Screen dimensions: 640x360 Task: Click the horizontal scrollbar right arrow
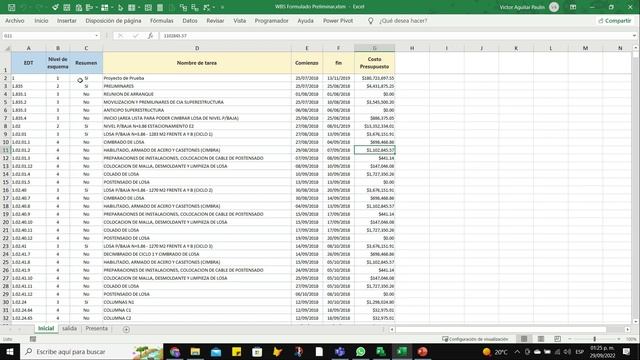(627, 329)
